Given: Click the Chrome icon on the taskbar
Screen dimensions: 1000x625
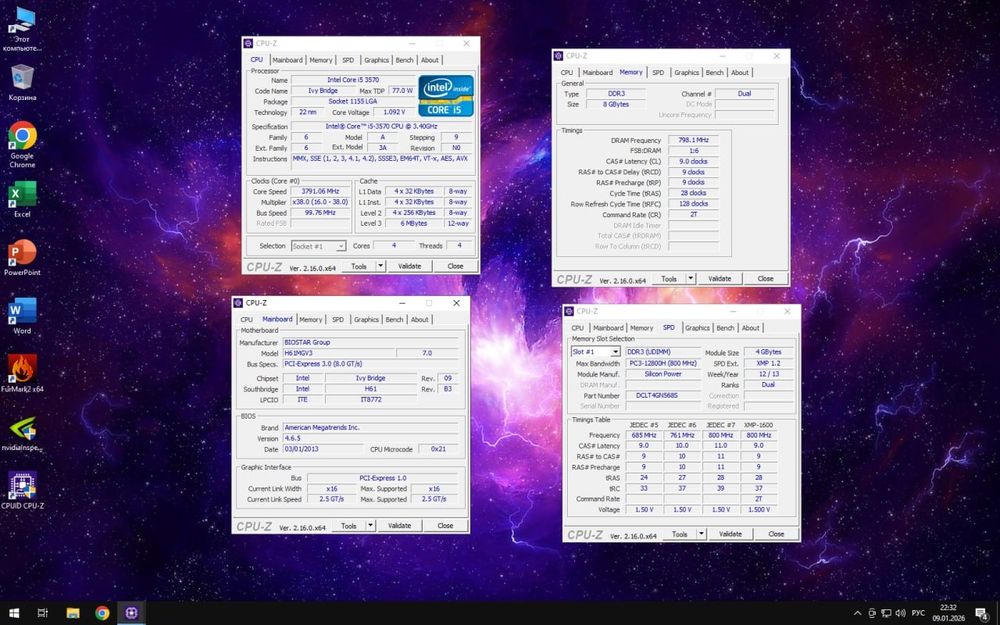Looking at the screenshot, I should [102, 613].
